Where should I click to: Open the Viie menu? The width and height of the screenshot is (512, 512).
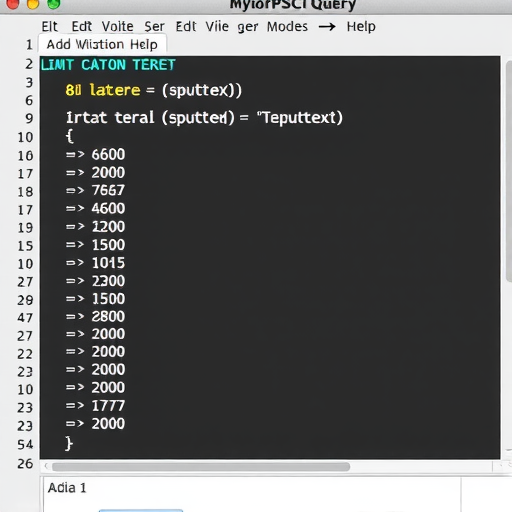217,26
